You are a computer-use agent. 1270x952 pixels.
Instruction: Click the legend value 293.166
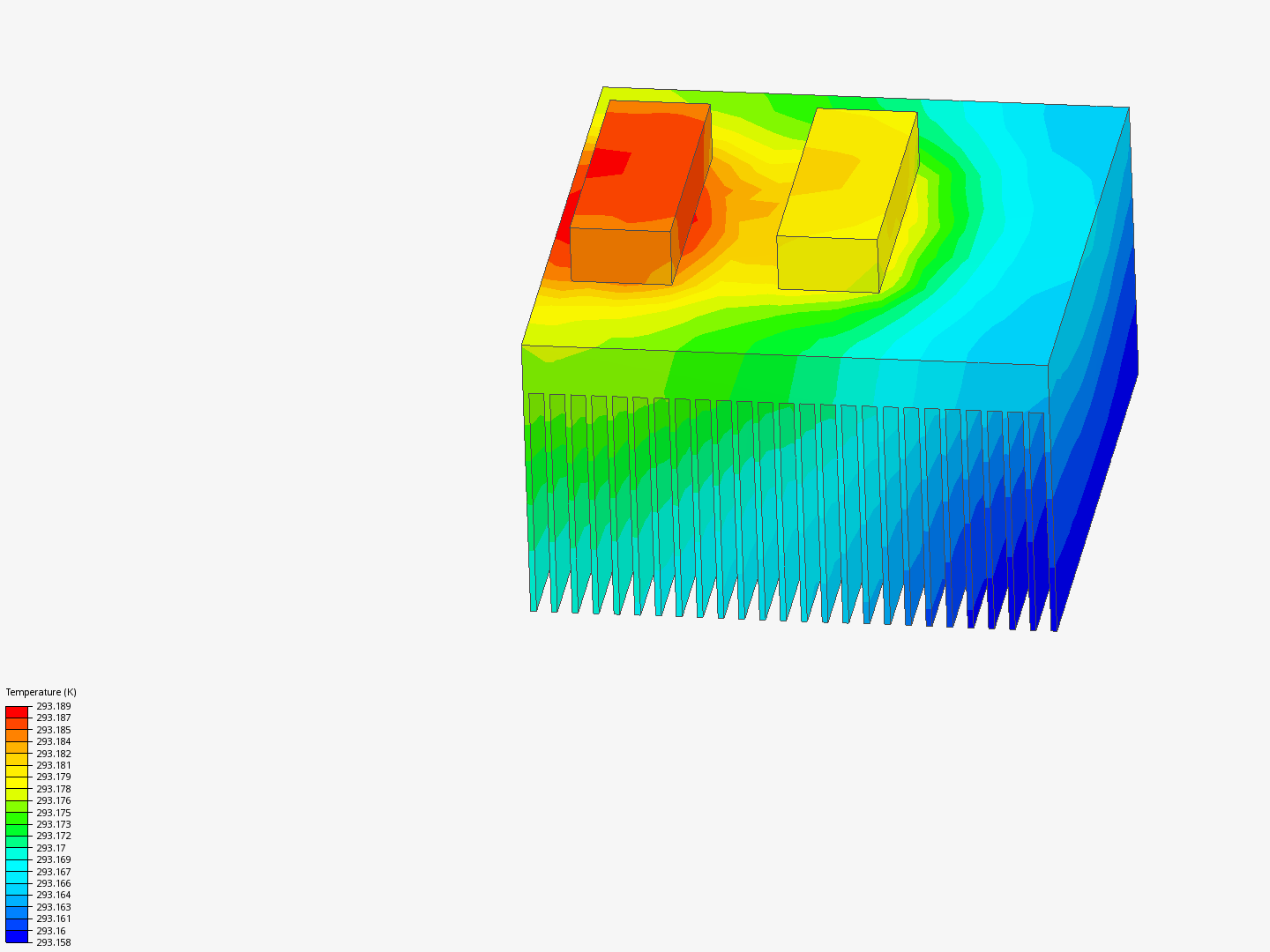coord(54,883)
